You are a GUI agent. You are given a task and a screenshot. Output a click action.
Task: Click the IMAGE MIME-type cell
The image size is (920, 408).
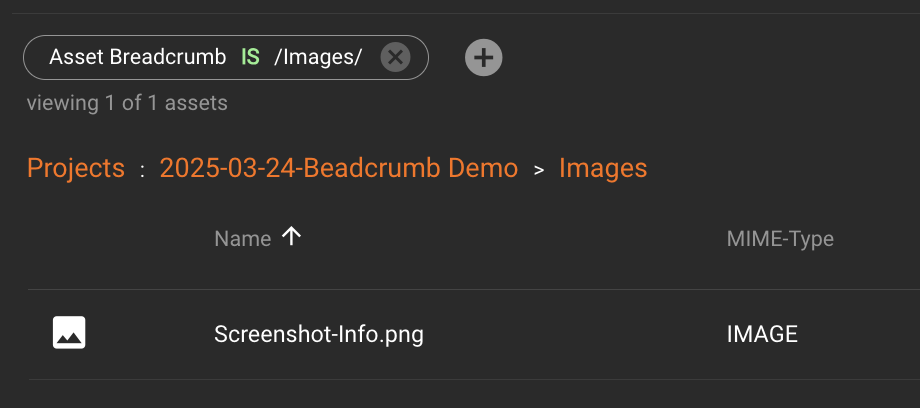(762, 334)
